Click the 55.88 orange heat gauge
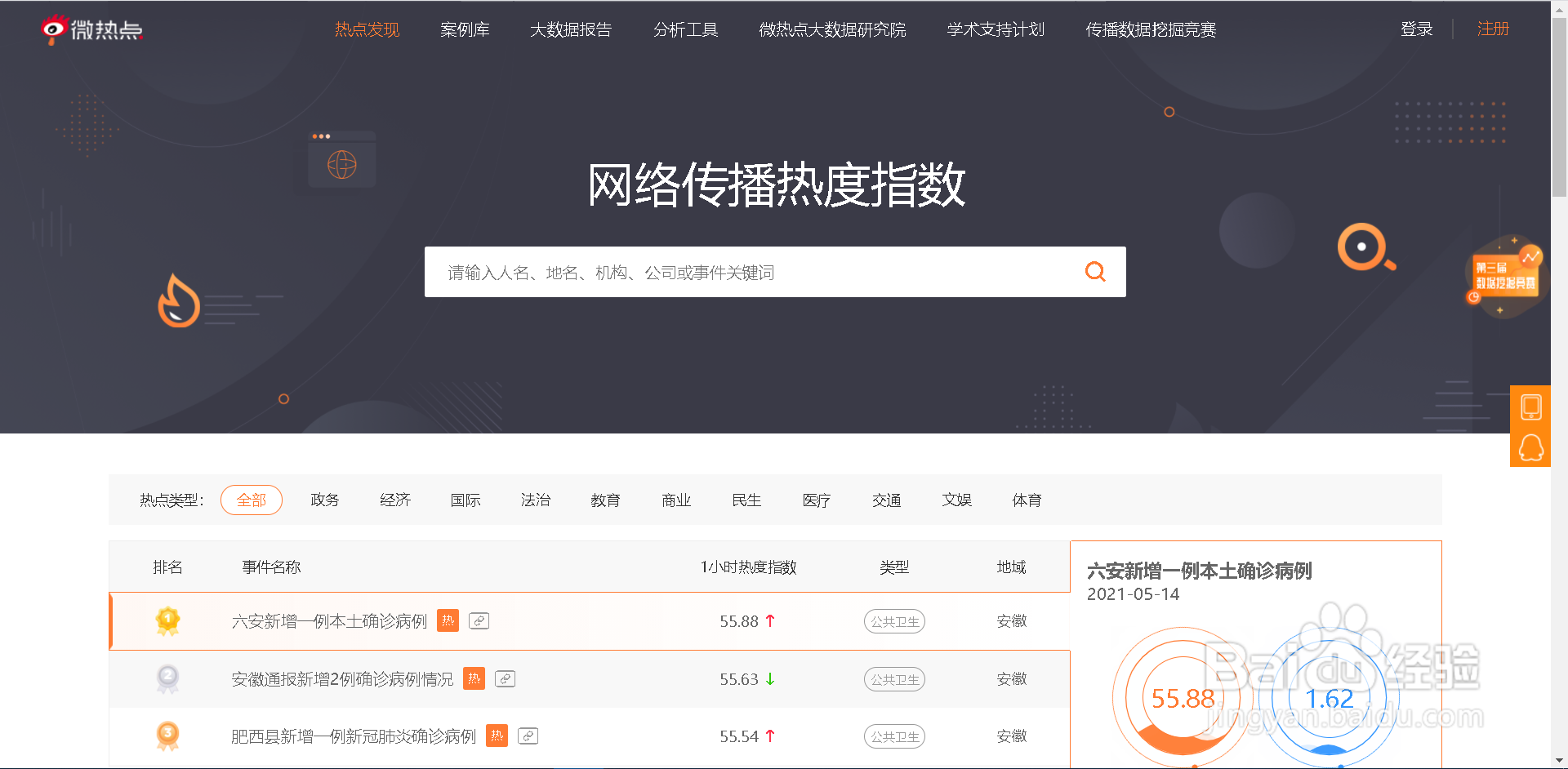 (1183, 698)
